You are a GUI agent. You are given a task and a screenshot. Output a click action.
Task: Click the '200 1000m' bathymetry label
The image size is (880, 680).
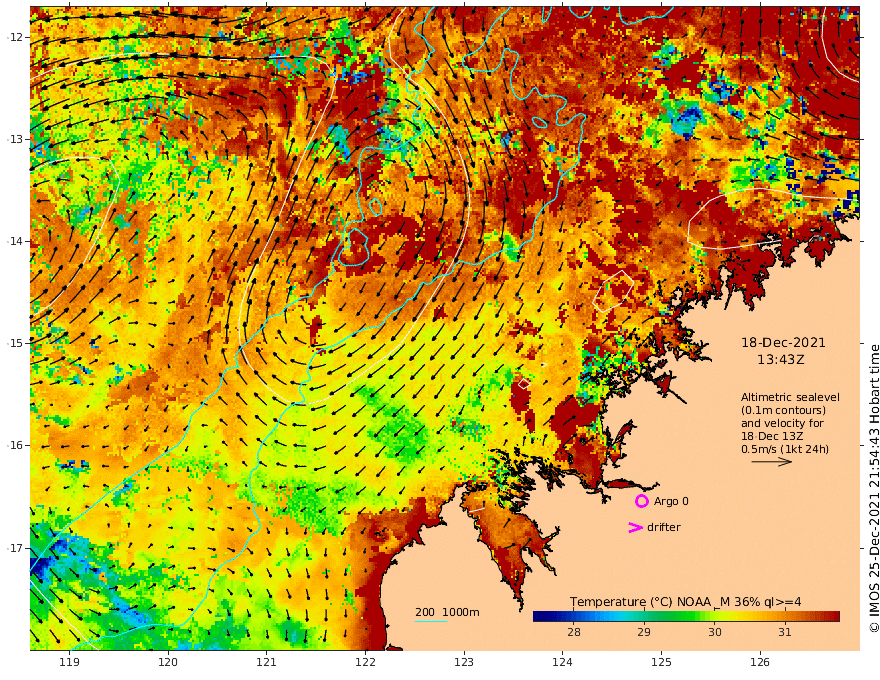(x=447, y=612)
